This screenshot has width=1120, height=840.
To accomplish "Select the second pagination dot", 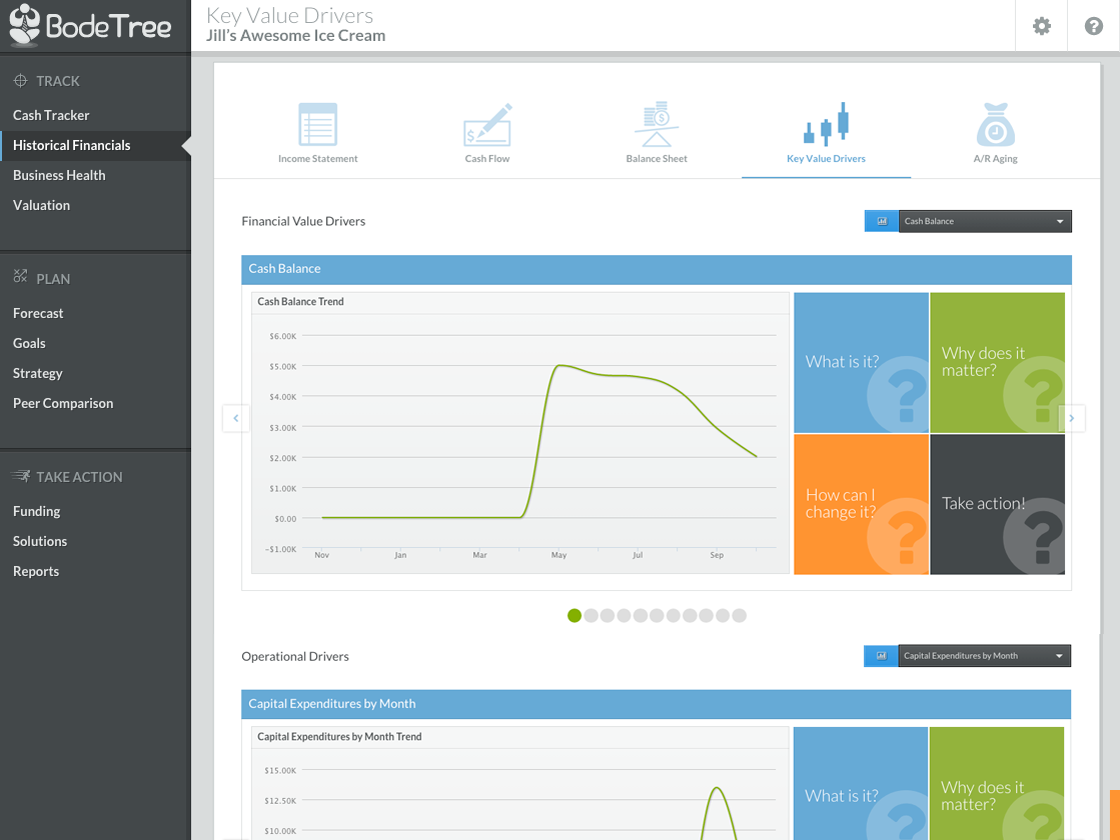I will (x=591, y=615).
